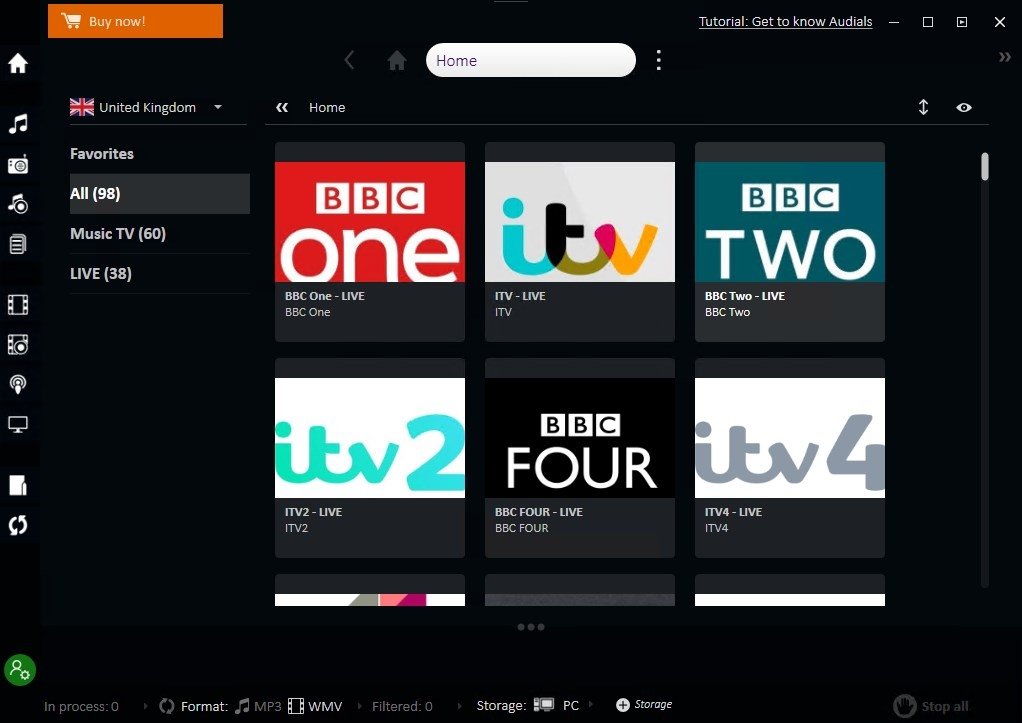
Task: Click the ITV4 - LIVE title text
Action: pyautogui.click(x=733, y=512)
